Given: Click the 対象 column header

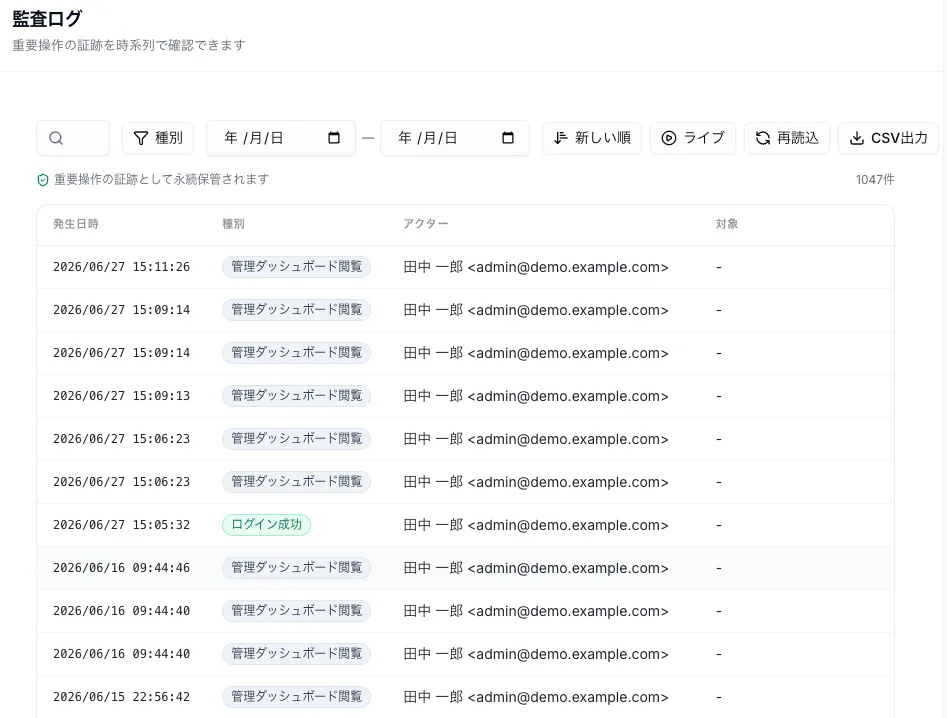Looking at the screenshot, I should click(x=727, y=224).
